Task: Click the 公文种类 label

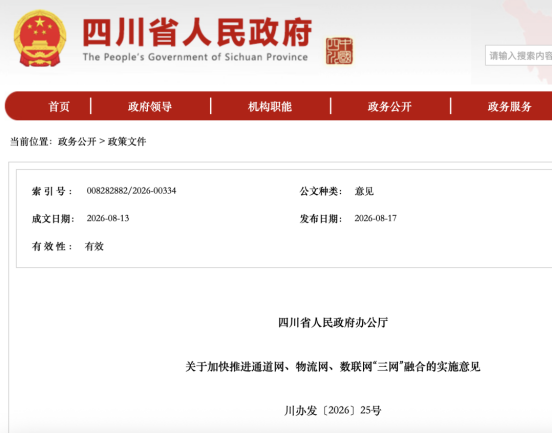Action: tap(321, 191)
